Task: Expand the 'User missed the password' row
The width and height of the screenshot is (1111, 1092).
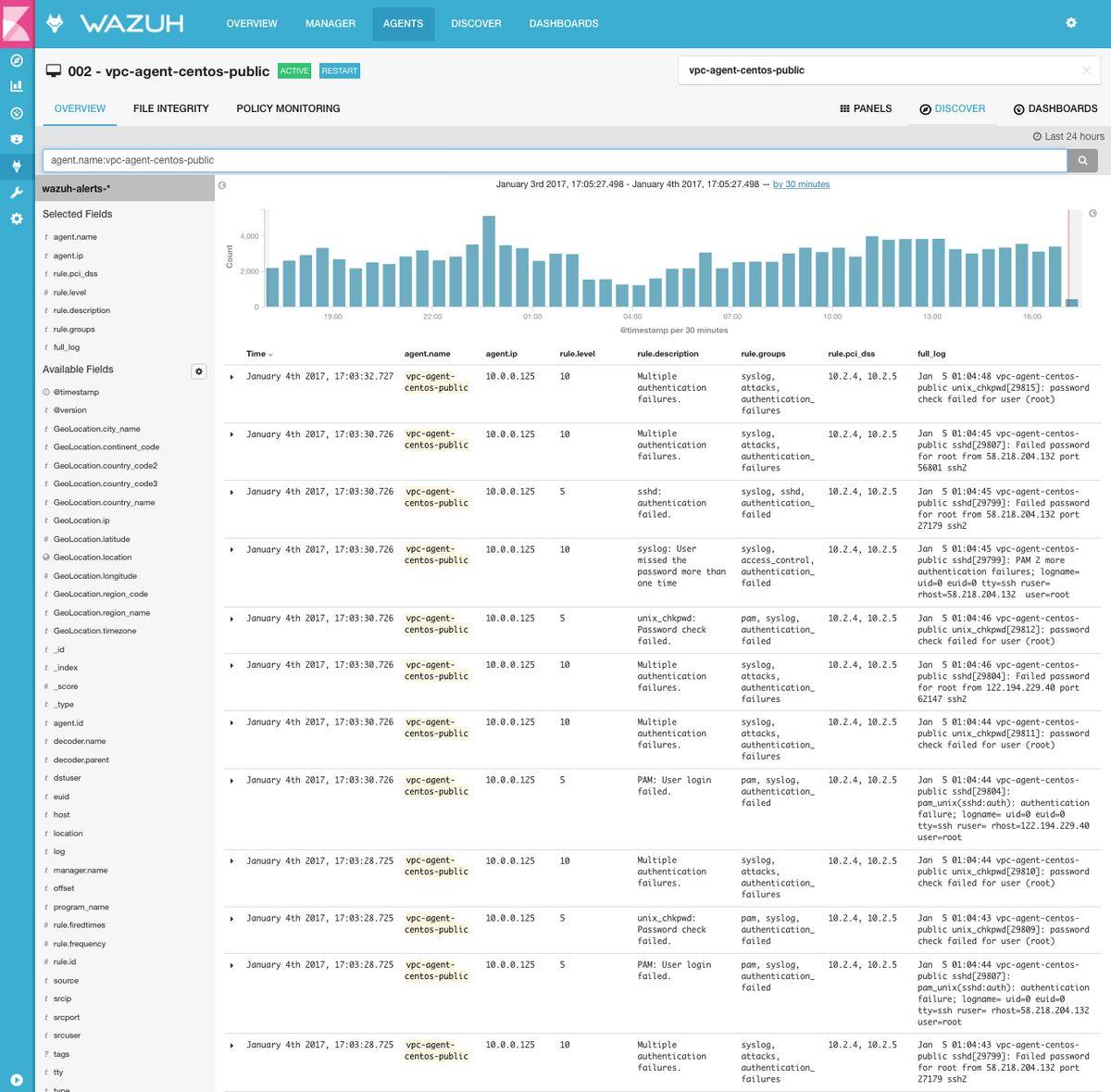Action: [x=231, y=549]
